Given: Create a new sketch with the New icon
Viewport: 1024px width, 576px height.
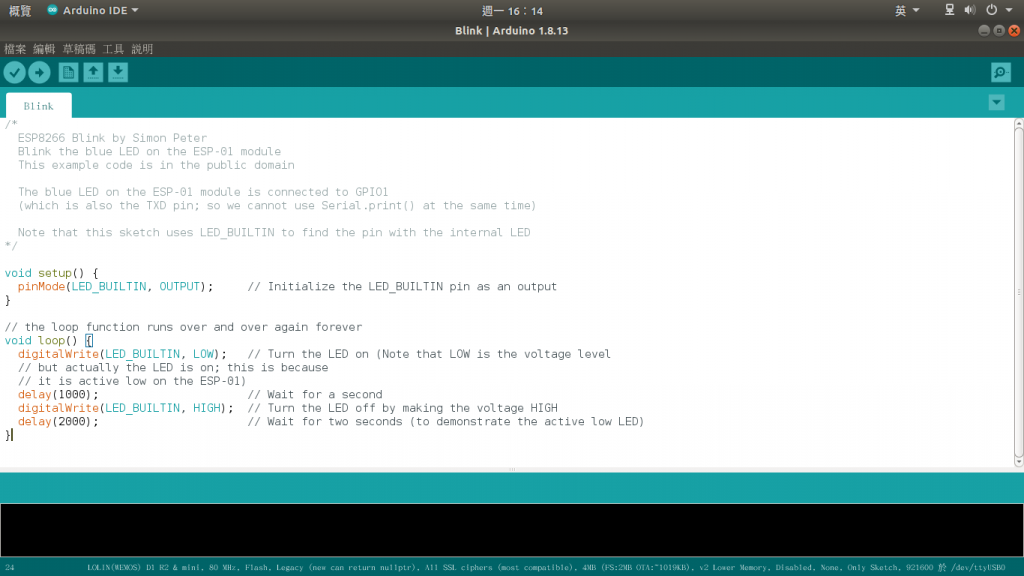Looking at the screenshot, I should coord(68,72).
